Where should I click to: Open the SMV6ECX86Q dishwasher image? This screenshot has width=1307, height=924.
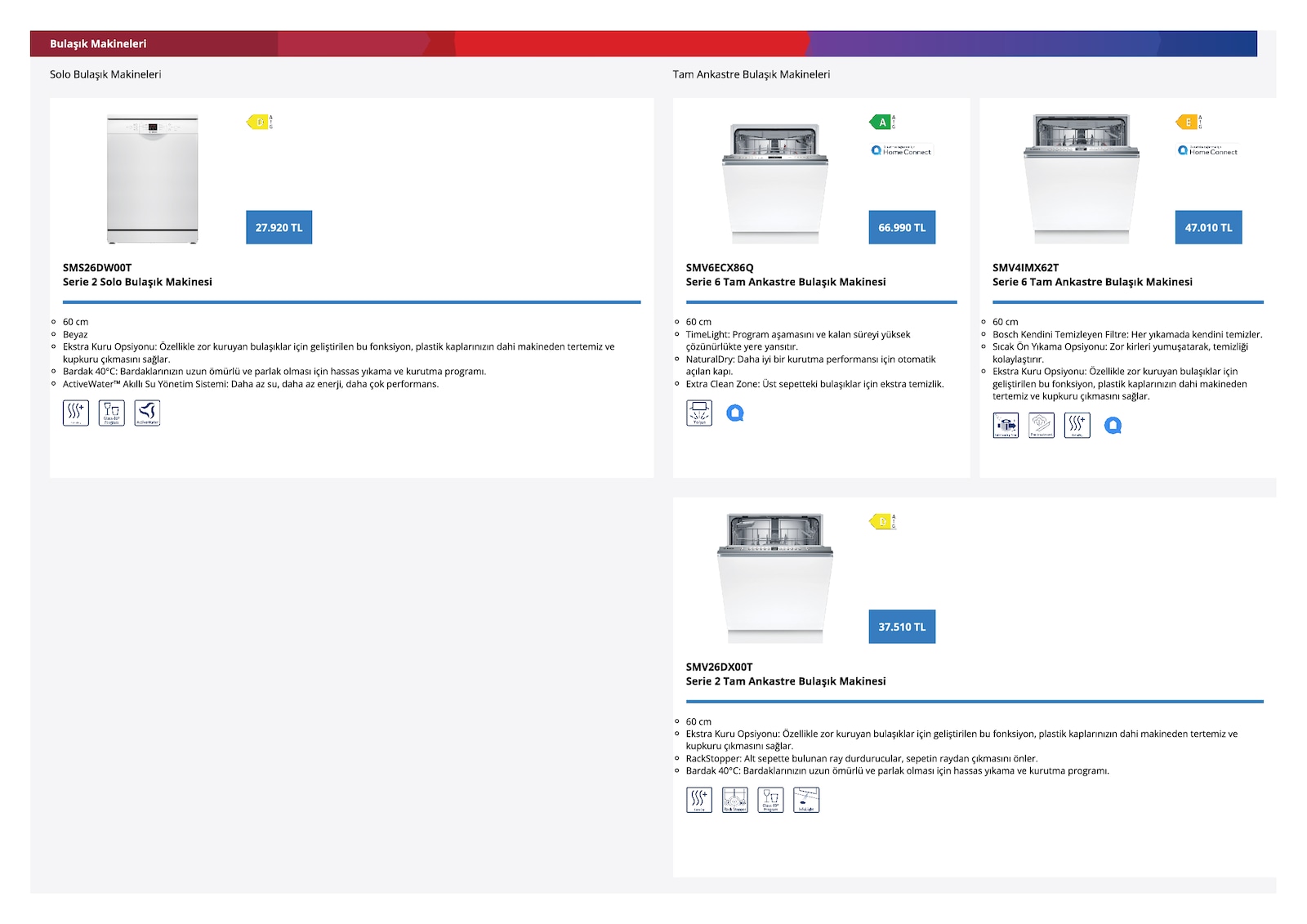(775, 184)
